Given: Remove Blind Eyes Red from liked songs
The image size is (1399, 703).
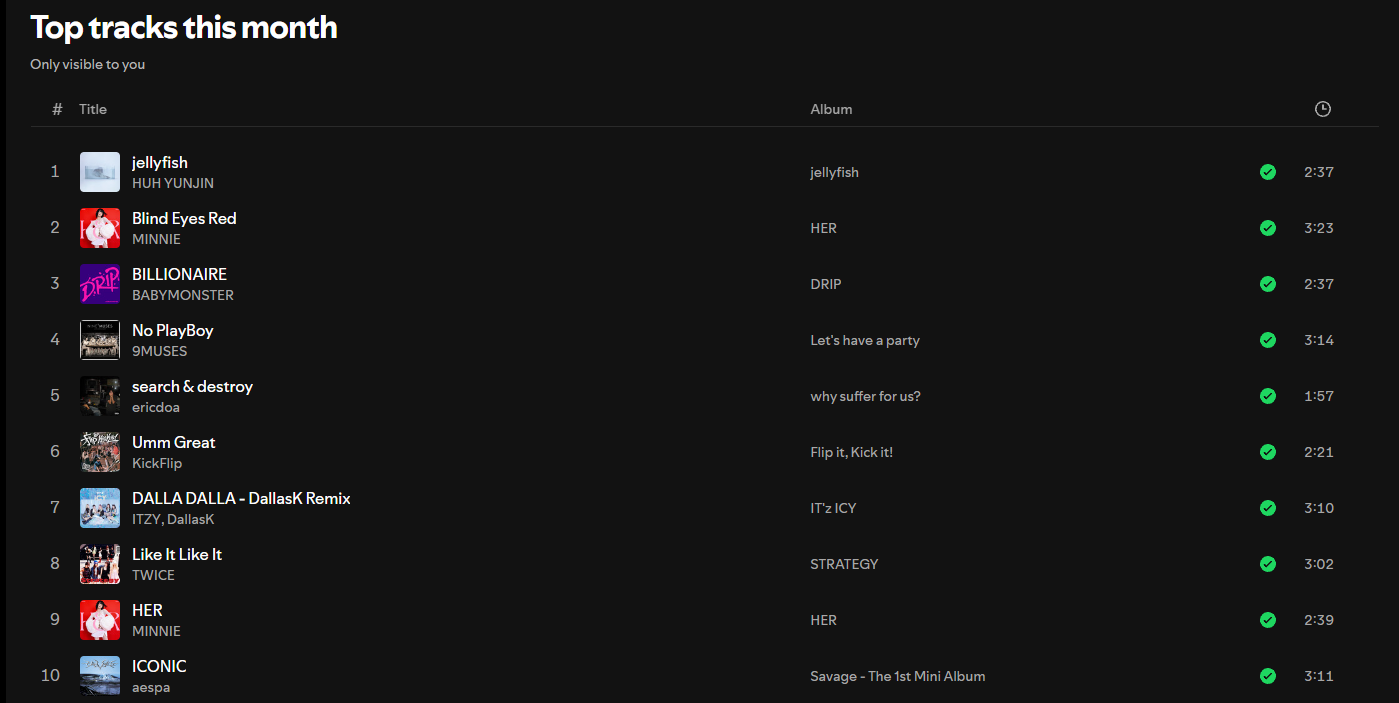Looking at the screenshot, I should 1267,228.
